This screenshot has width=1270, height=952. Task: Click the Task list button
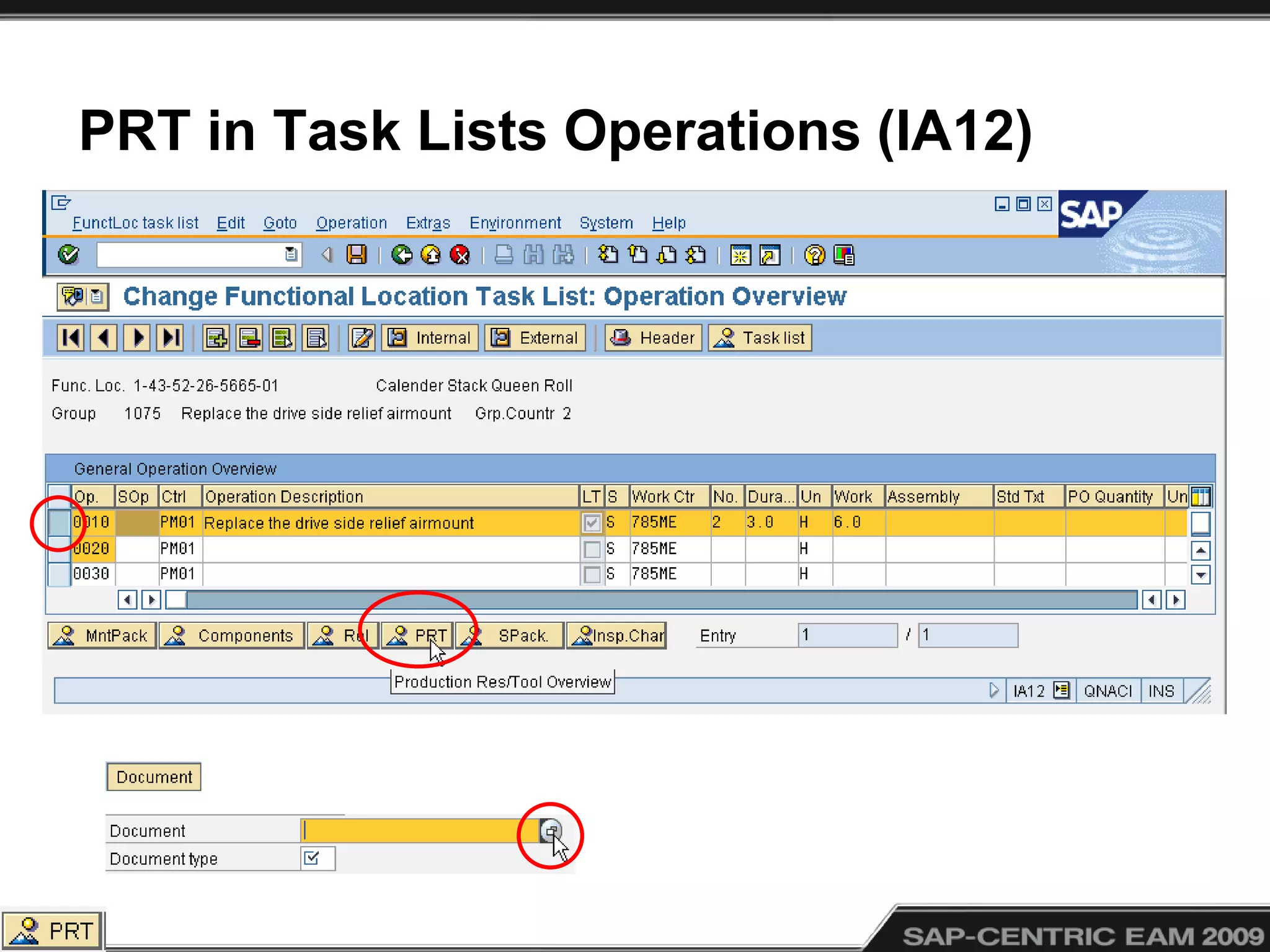(x=760, y=338)
